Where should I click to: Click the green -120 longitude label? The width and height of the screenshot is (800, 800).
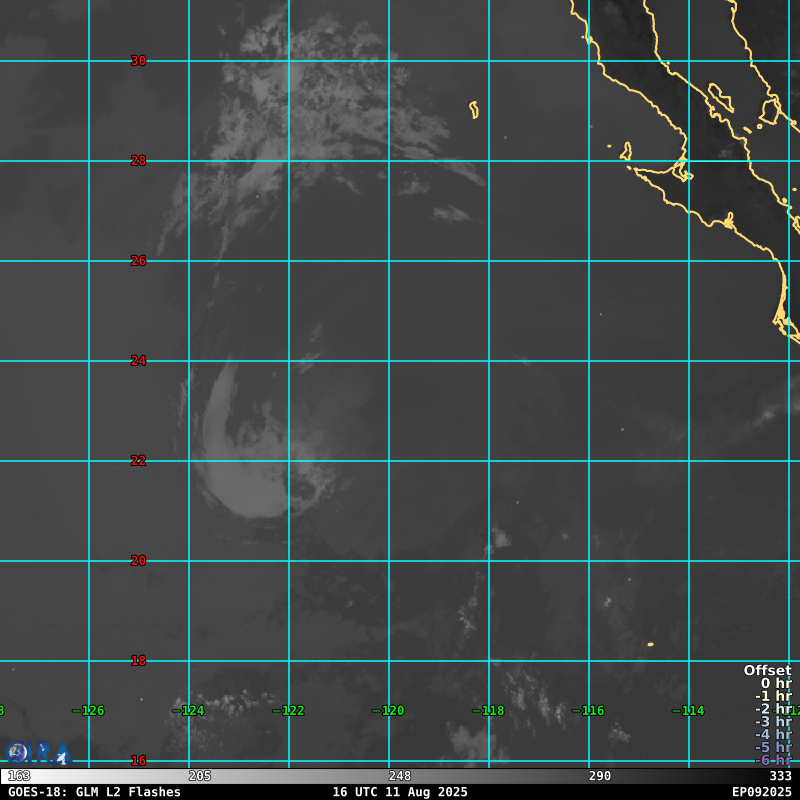pyautogui.click(x=388, y=711)
